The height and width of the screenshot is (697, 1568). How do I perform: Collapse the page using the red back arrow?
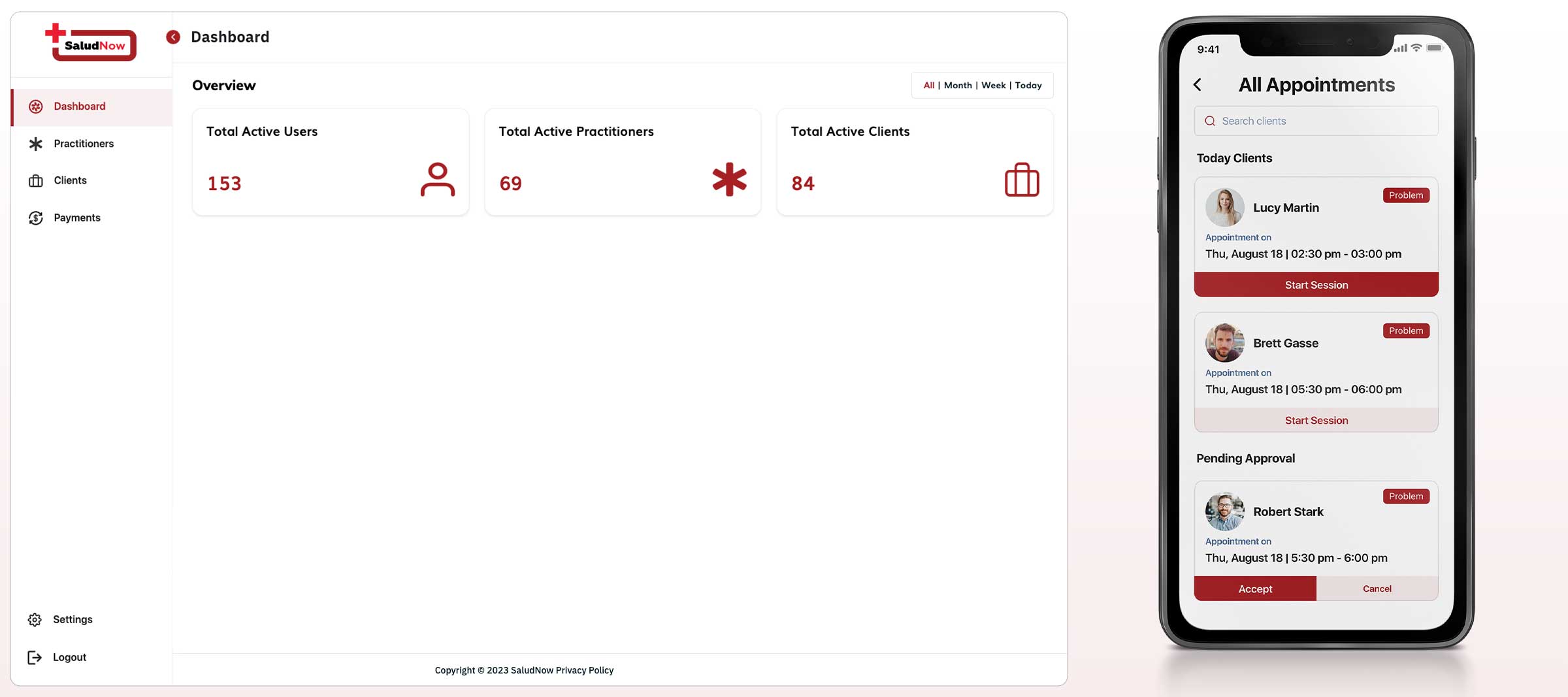pyautogui.click(x=172, y=37)
